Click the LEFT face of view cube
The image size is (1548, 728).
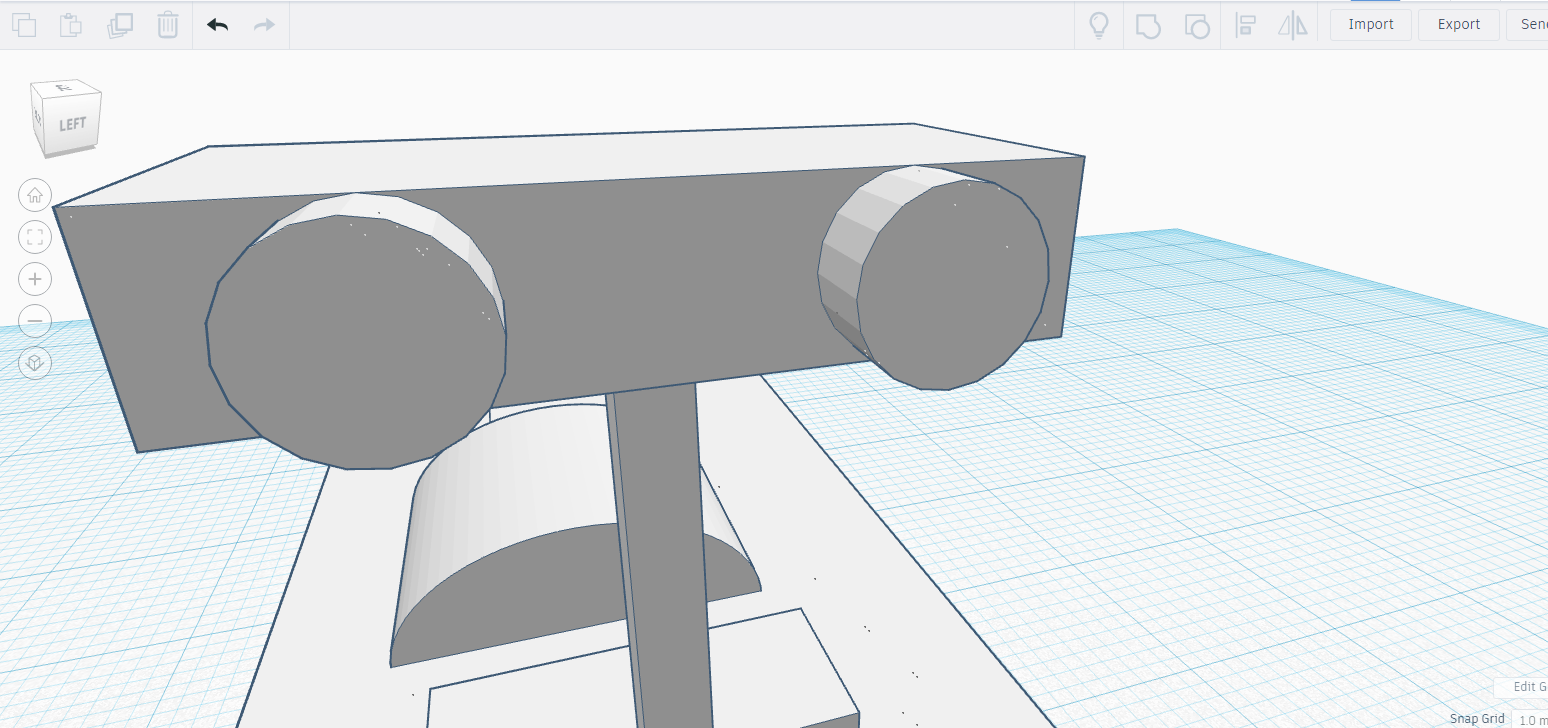click(x=73, y=124)
